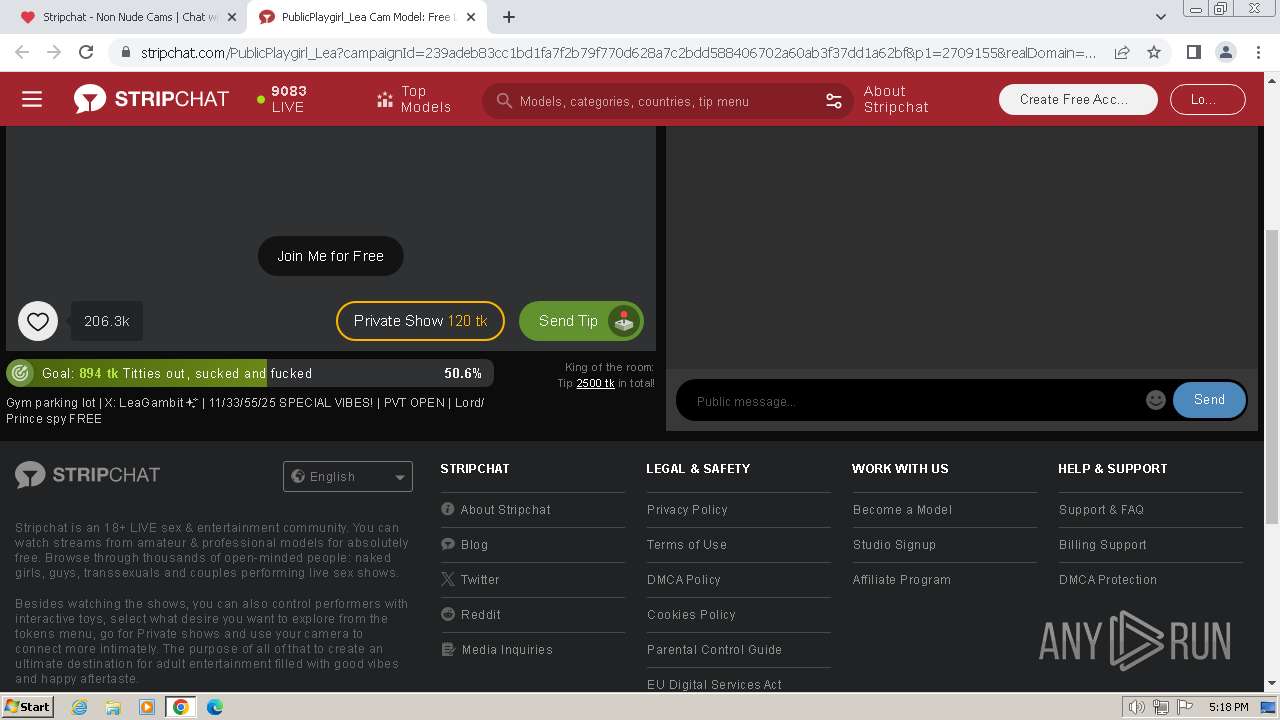
Task: Open the Parental Control Guide link
Action: click(714, 649)
